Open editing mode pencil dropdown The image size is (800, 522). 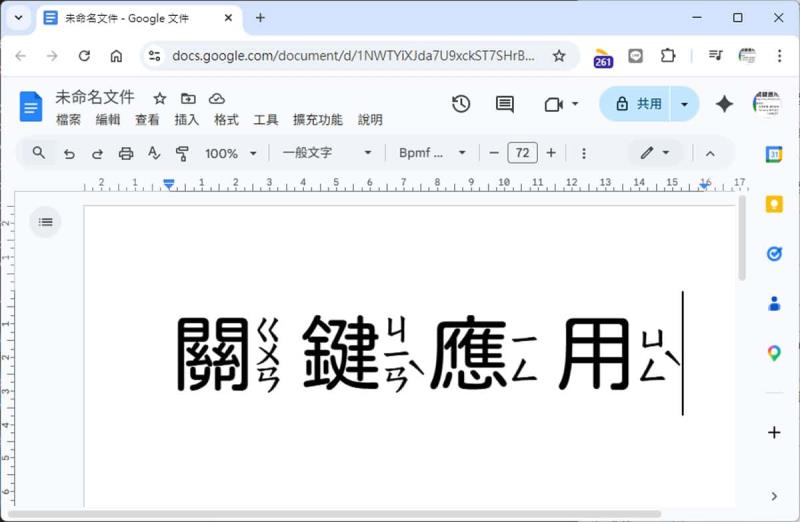click(x=655, y=153)
